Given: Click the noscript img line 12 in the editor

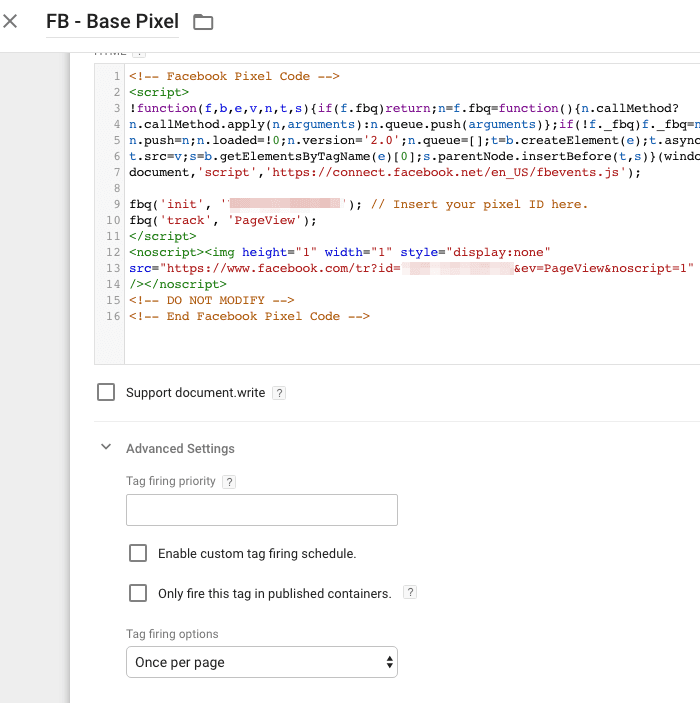Looking at the screenshot, I should coord(339,252).
